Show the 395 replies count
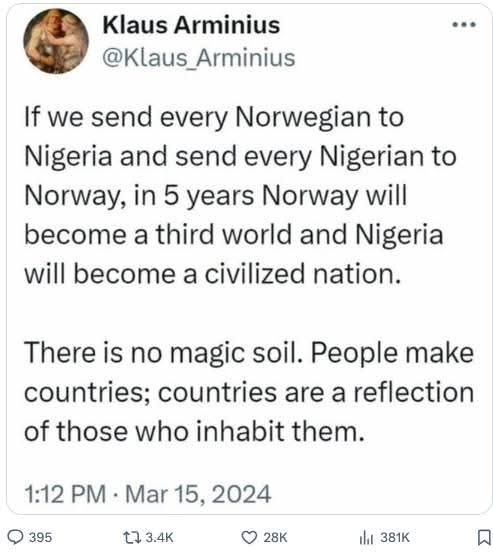Screen dimensions: 493x556 pos(40,537)
